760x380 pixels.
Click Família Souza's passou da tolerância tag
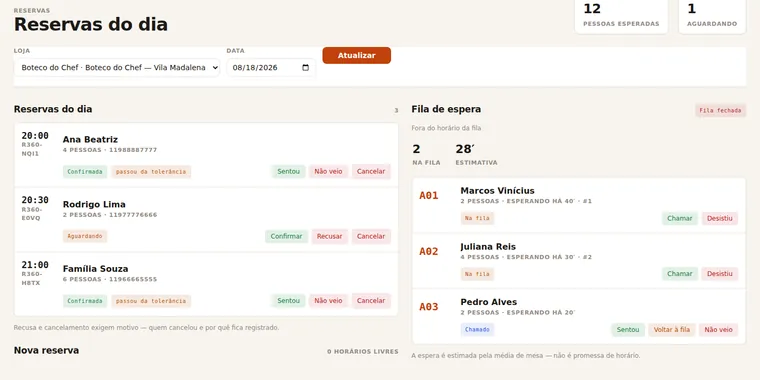[151, 301]
